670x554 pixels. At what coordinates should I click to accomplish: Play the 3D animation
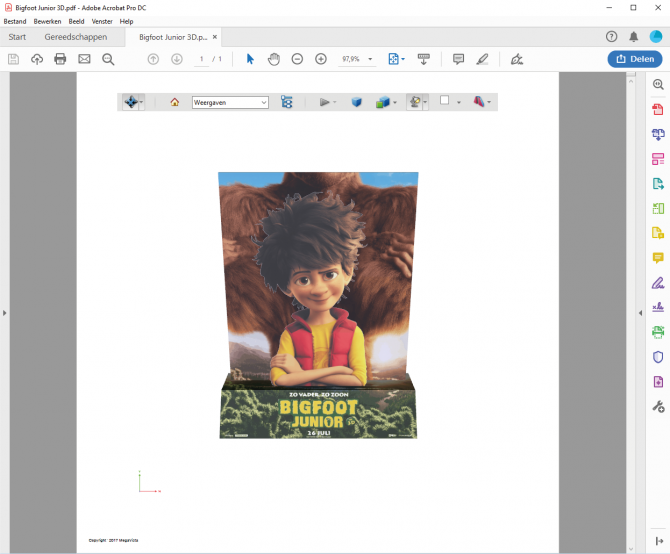click(325, 102)
